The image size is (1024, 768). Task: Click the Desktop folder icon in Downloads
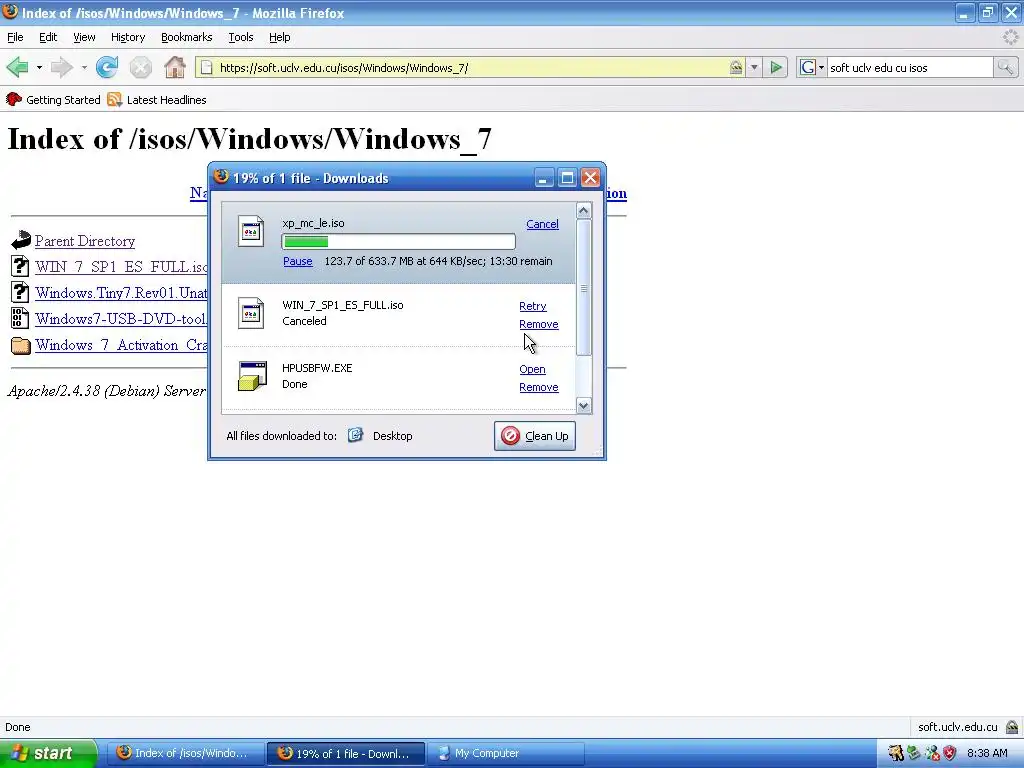pyautogui.click(x=355, y=436)
